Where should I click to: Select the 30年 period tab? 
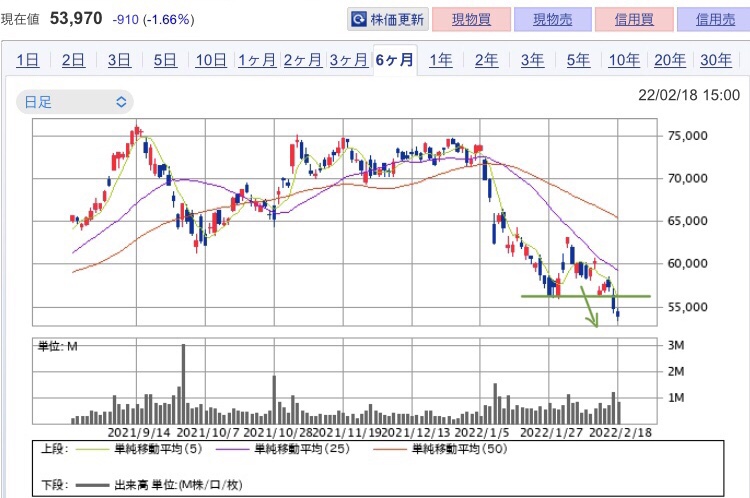(x=716, y=60)
